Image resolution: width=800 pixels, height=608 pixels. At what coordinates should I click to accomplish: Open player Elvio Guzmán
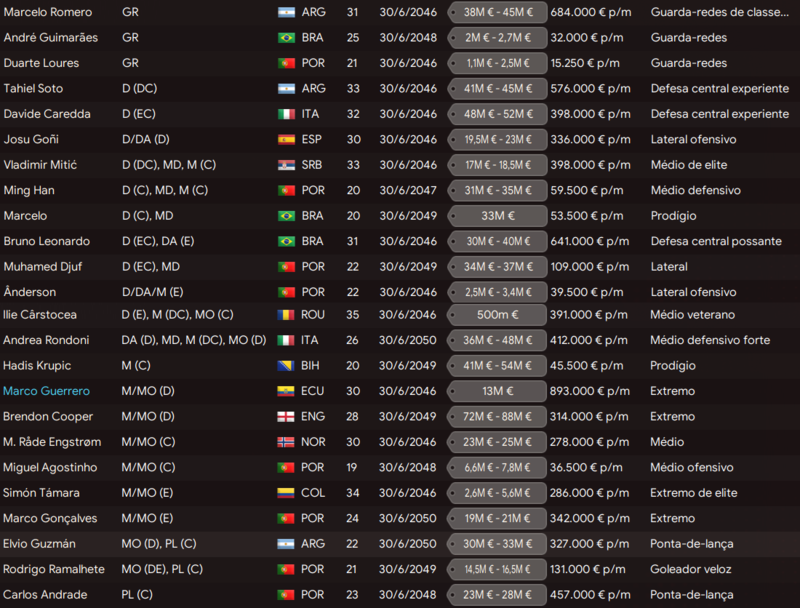click(x=39, y=544)
